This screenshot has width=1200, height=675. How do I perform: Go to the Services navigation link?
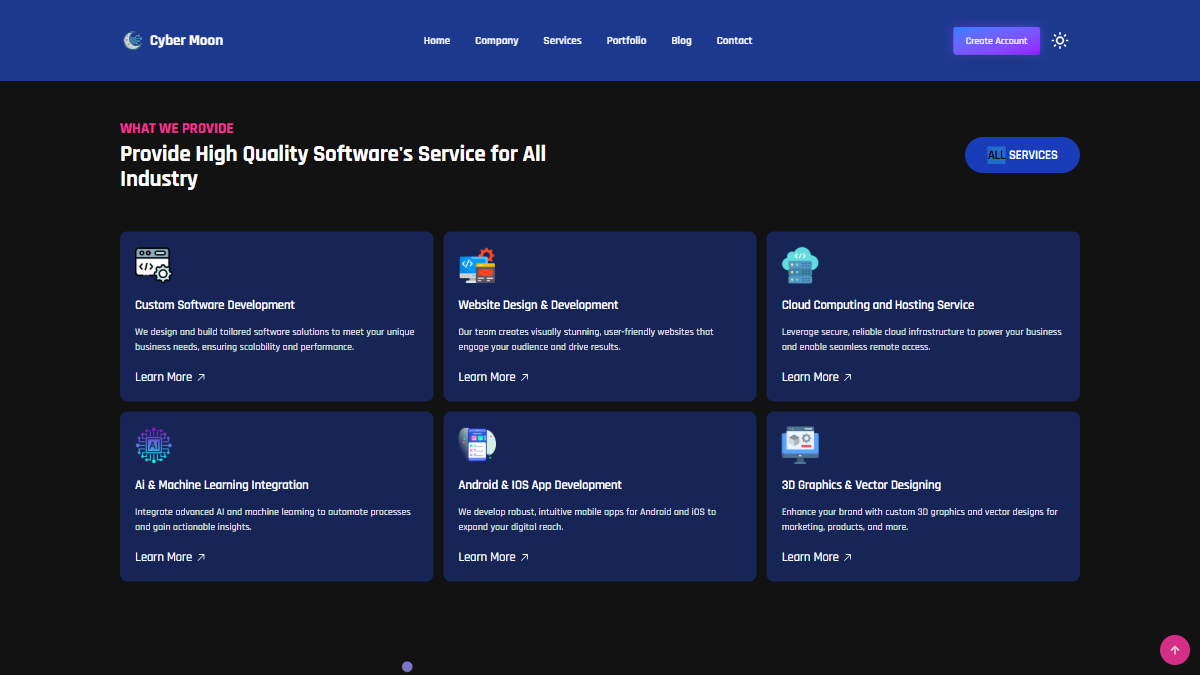tap(562, 41)
